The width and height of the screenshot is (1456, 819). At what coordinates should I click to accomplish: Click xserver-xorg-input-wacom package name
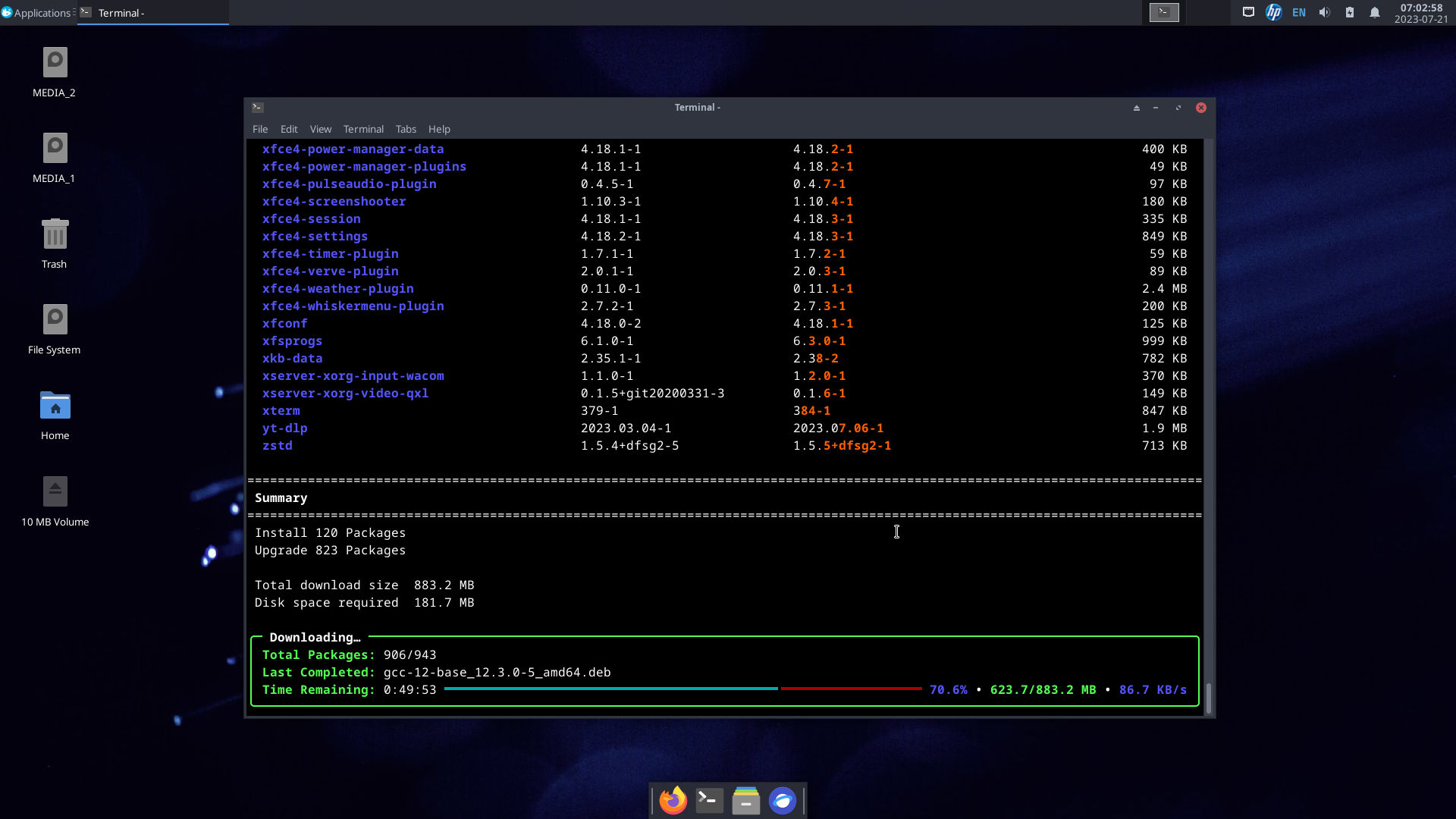coord(353,376)
